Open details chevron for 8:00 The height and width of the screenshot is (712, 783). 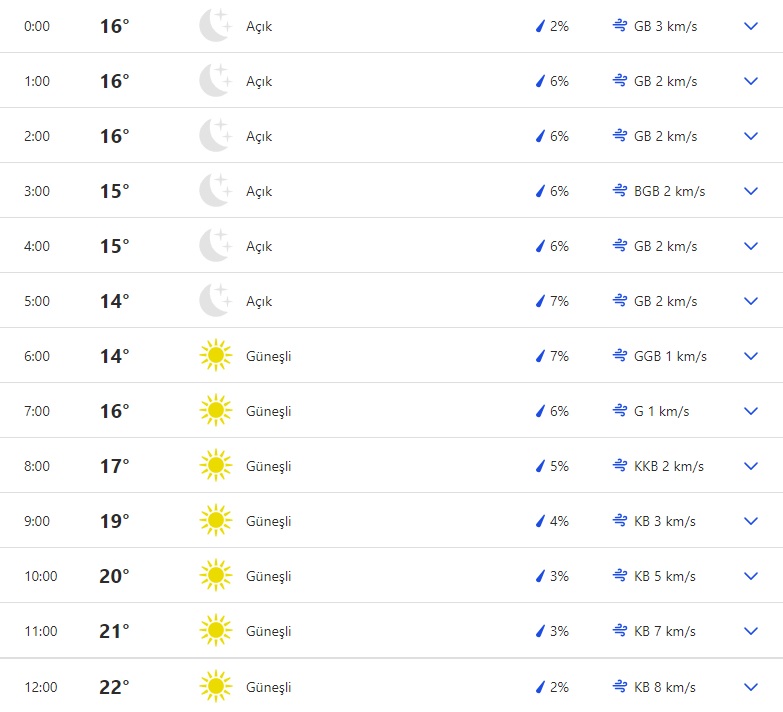coord(751,466)
